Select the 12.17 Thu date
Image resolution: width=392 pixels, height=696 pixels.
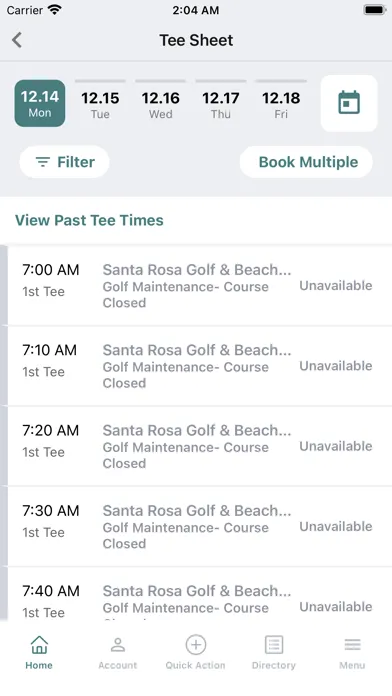(x=221, y=104)
